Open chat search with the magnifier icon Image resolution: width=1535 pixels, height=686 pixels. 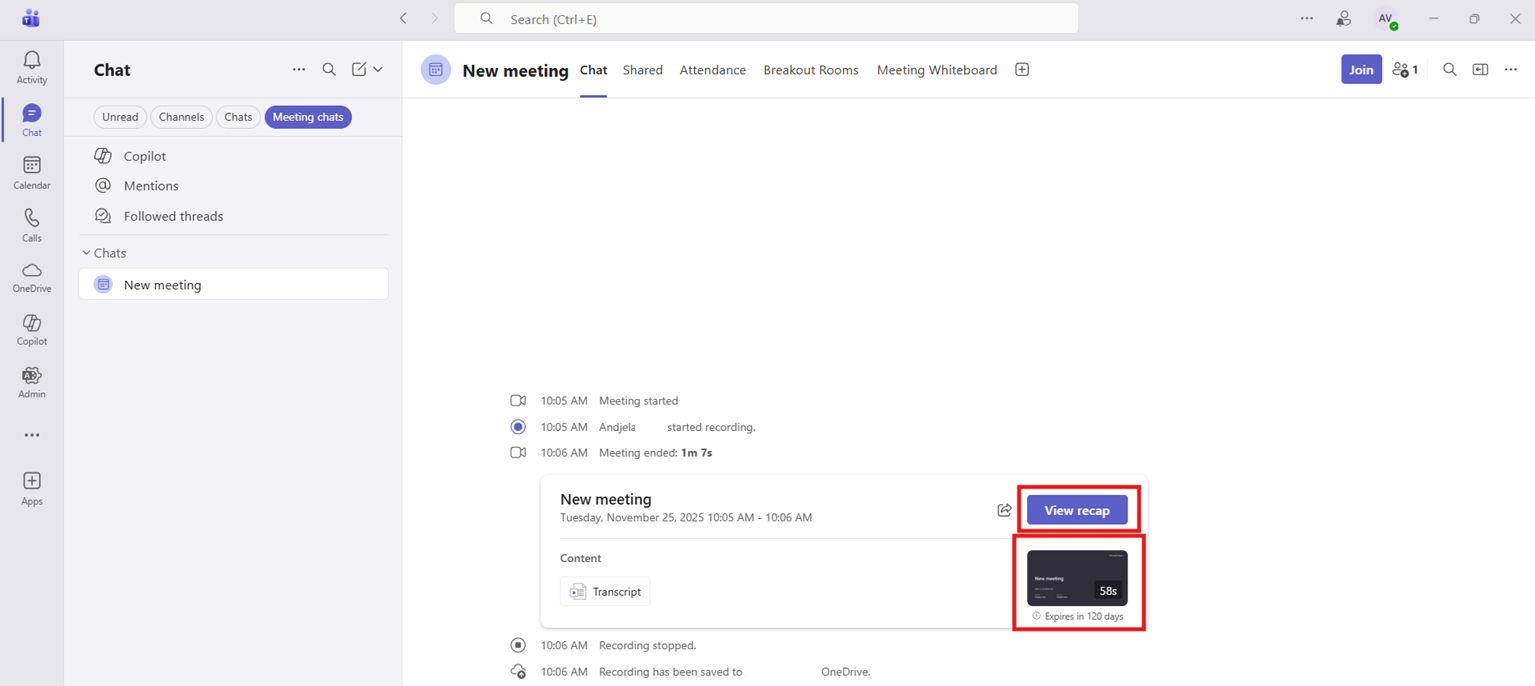[329, 69]
